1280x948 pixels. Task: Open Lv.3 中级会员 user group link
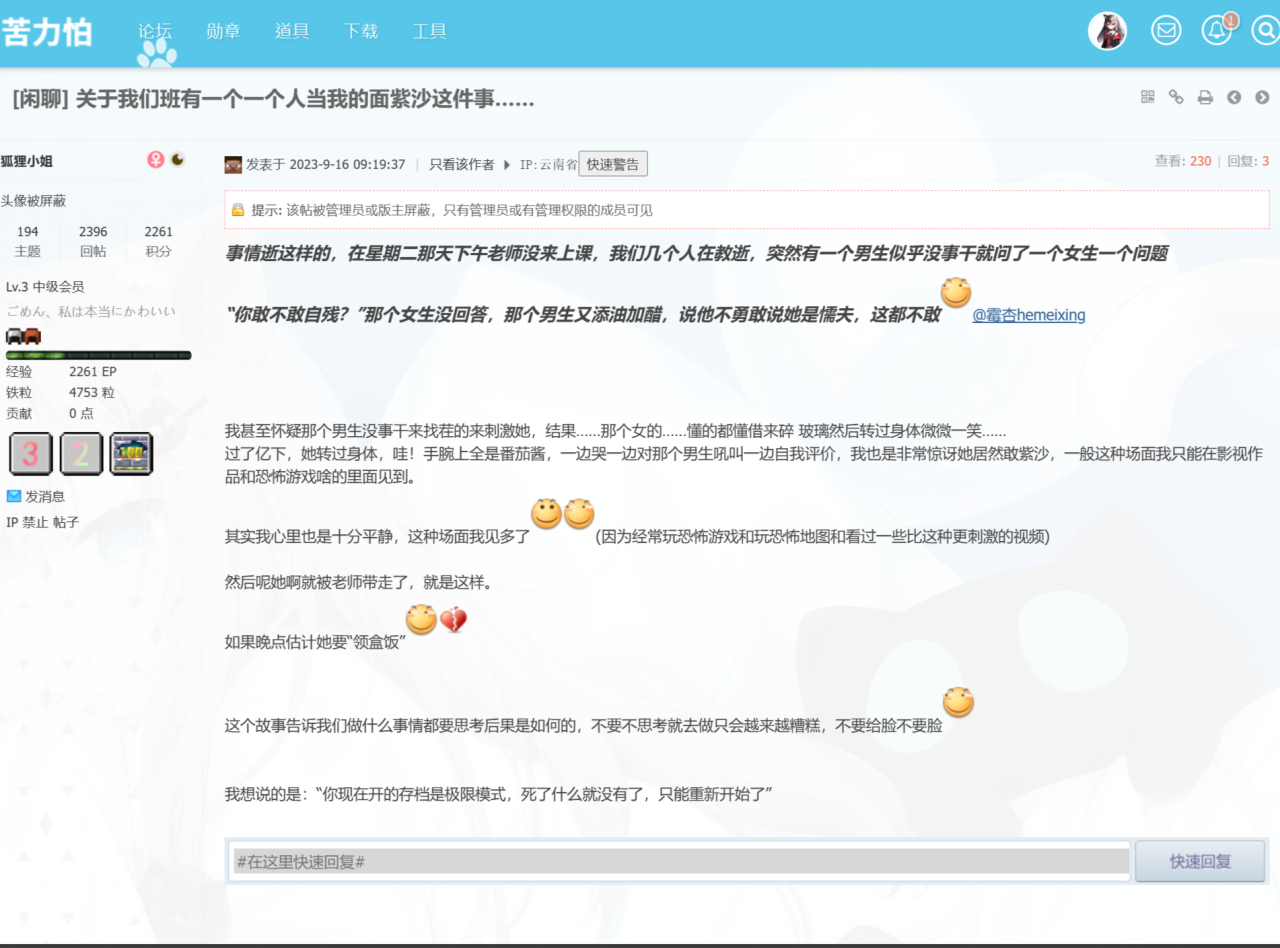point(45,287)
